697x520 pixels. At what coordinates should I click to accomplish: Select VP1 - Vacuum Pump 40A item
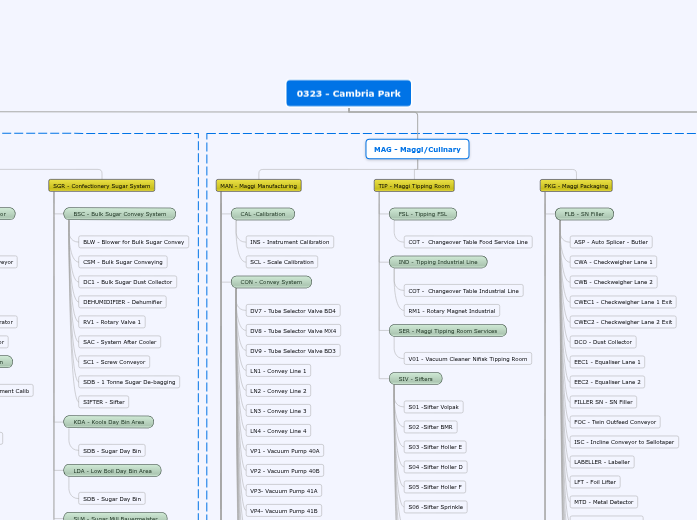click(x=285, y=451)
